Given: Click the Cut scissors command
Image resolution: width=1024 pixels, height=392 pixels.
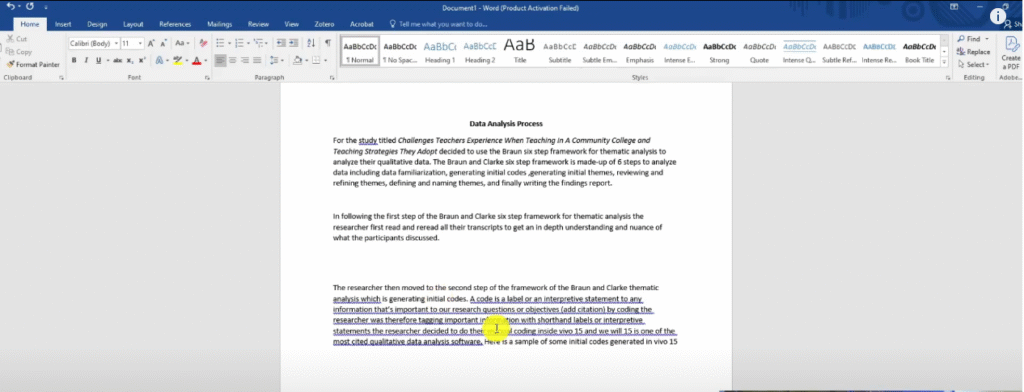Looking at the screenshot, I should [x=17, y=39].
